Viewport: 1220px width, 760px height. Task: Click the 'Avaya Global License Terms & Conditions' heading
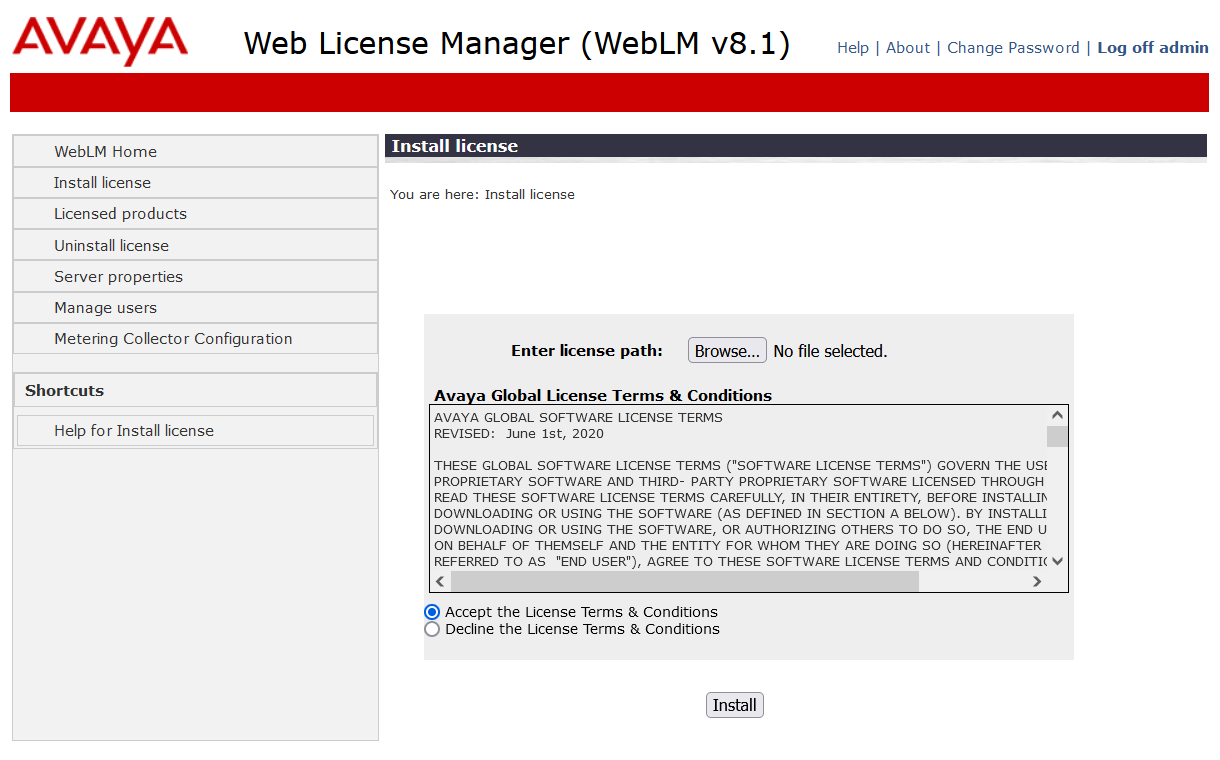pyautogui.click(x=603, y=396)
